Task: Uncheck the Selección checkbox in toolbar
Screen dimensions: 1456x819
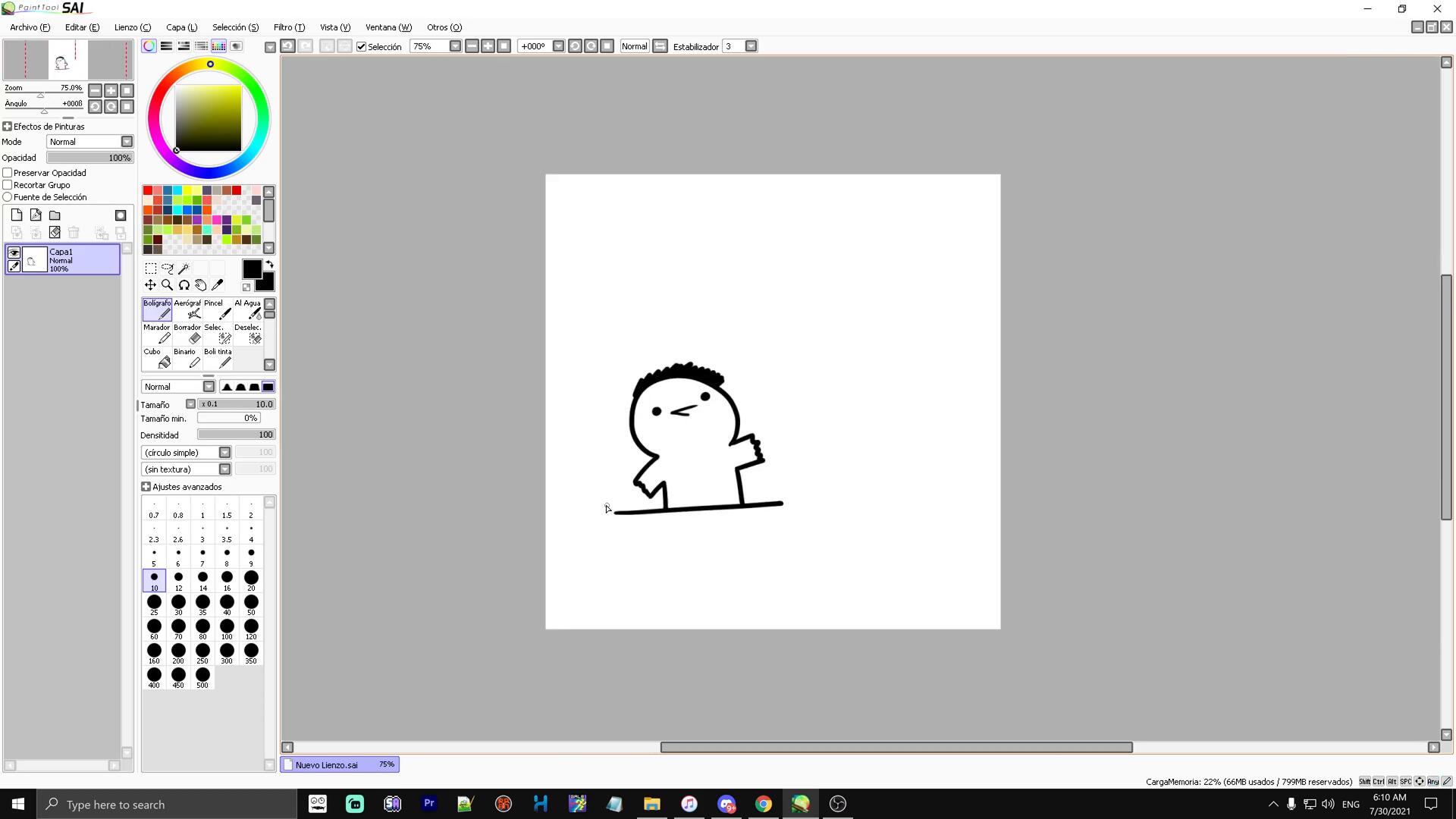Action: point(362,47)
